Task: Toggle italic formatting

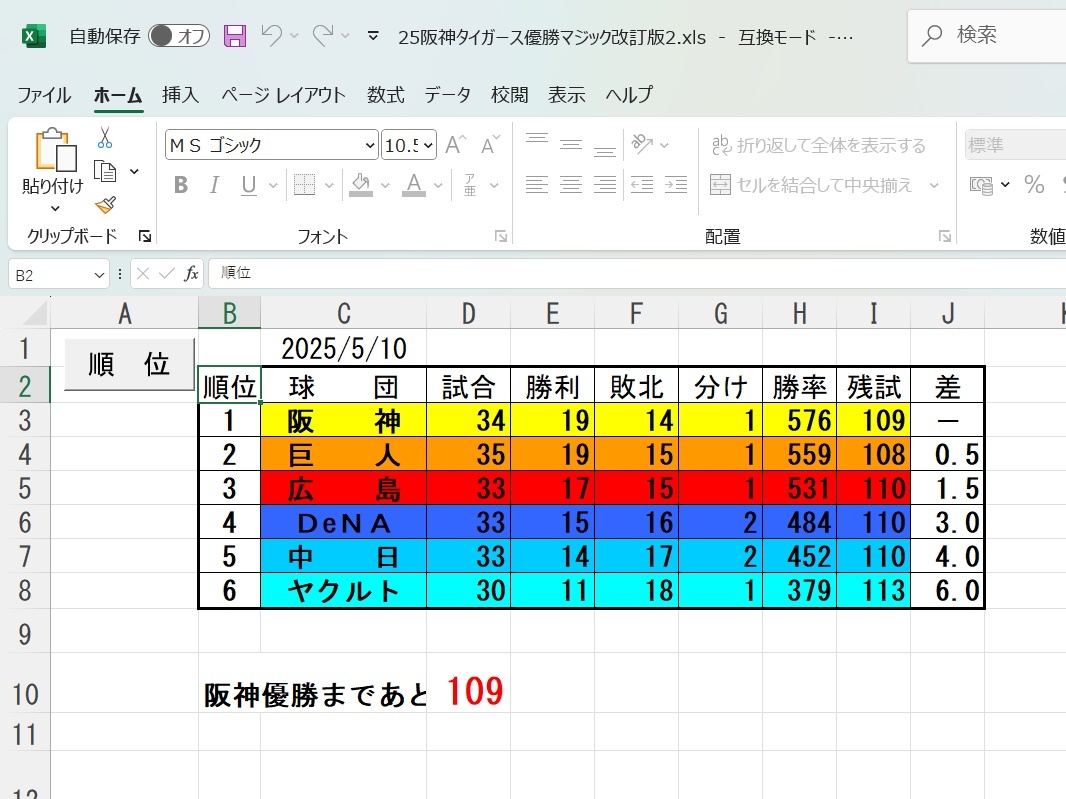Action: [214, 184]
